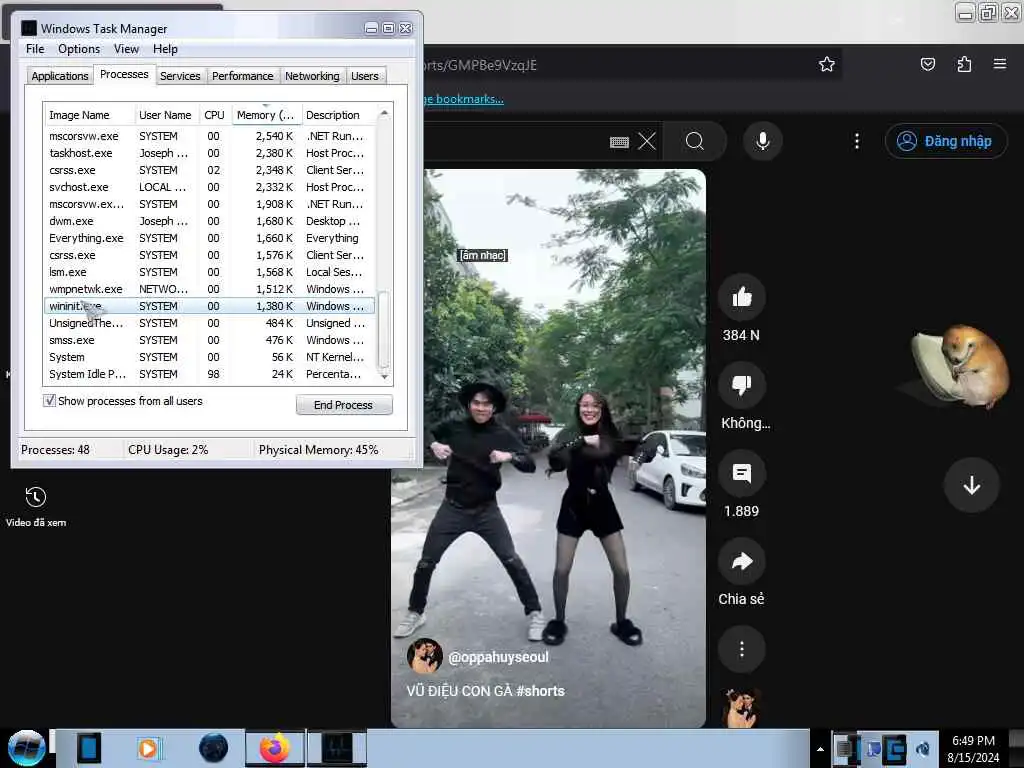This screenshot has height=768, width=1024.
Task: Sort processes by CPU column
Action: point(214,115)
